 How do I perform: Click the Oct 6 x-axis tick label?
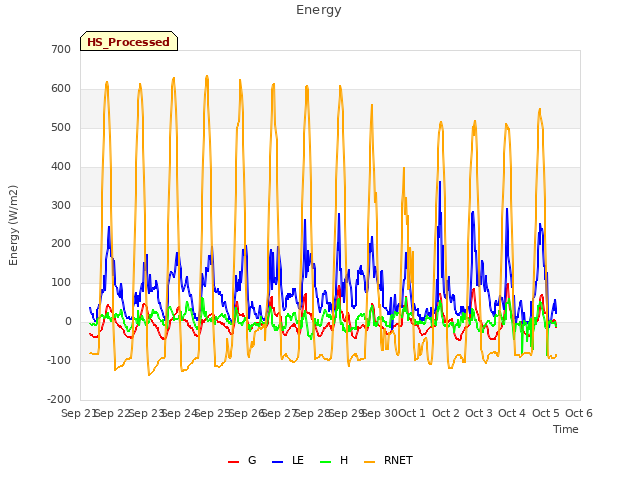coord(579,413)
